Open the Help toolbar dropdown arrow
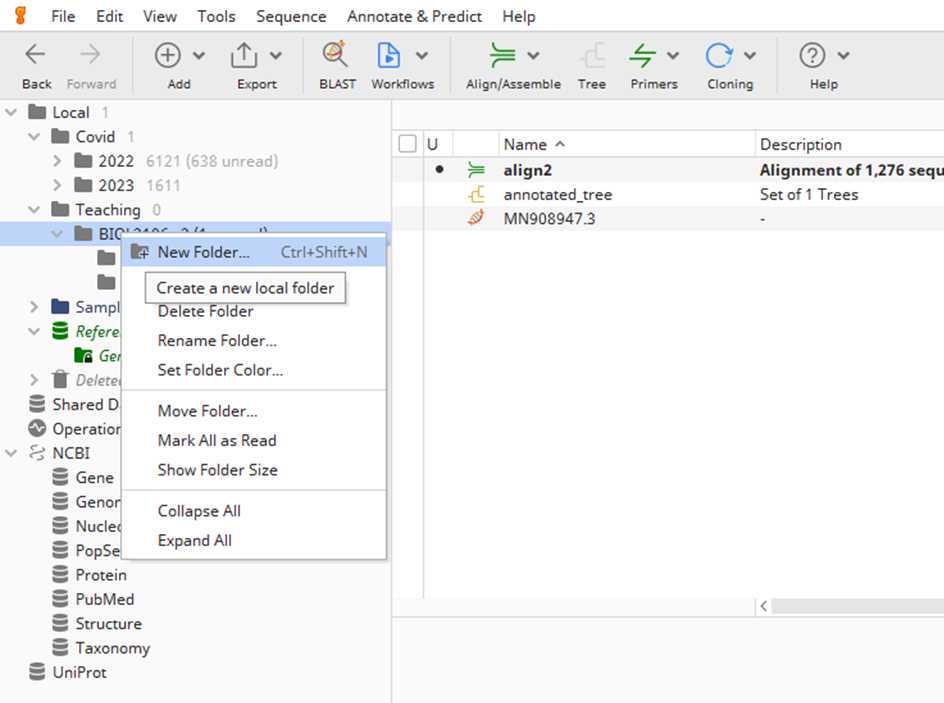Image resolution: width=944 pixels, height=703 pixels. pos(843,56)
